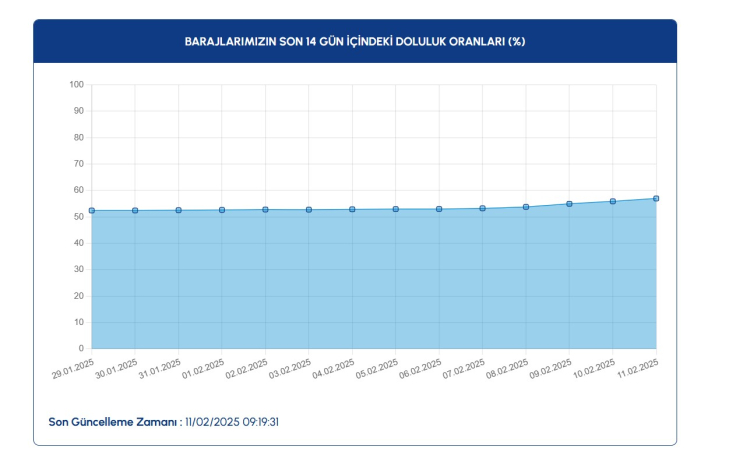Select the data point for 08.02.2025
Image resolution: width=750 pixels, height=459 pixels.
click(526, 207)
